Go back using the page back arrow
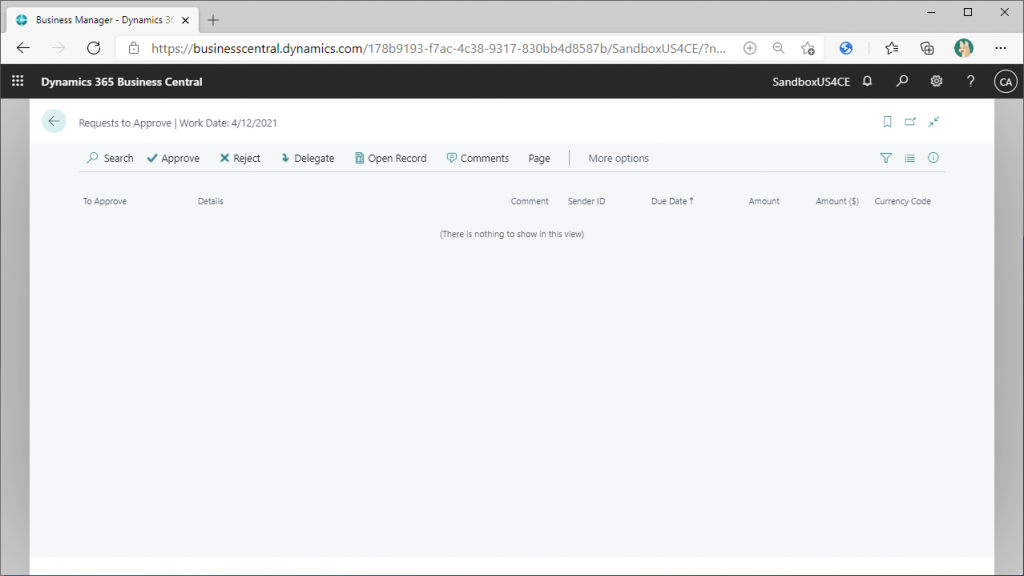The height and width of the screenshot is (576, 1024). click(54, 121)
